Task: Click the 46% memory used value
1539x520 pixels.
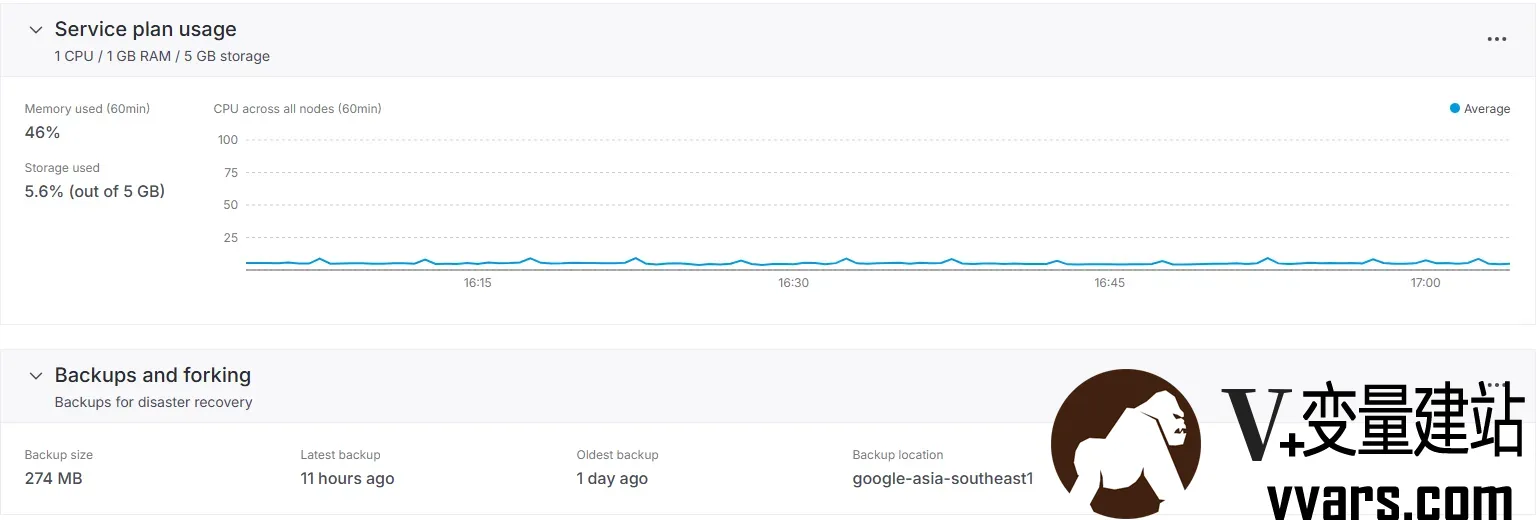Action: 42,133
